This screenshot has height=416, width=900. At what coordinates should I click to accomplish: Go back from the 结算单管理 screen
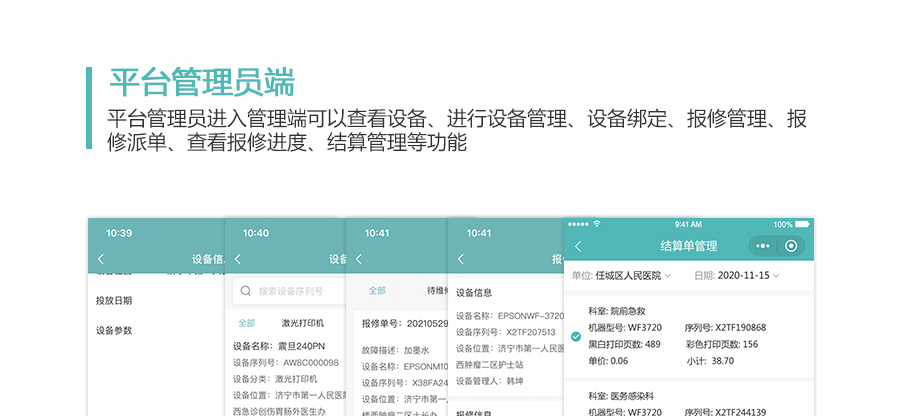click(578, 246)
